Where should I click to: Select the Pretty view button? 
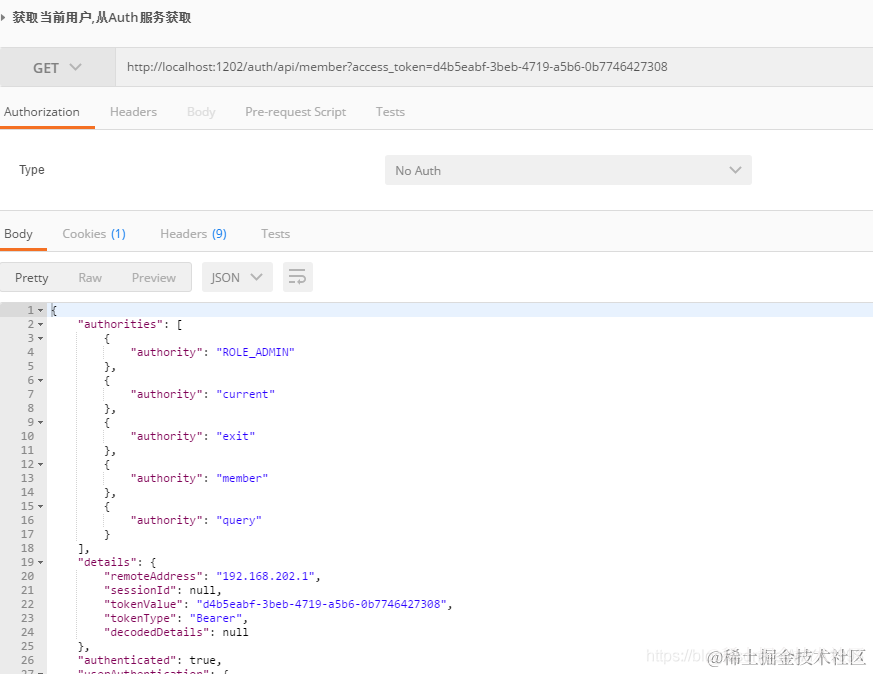click(x=32, y=278)
